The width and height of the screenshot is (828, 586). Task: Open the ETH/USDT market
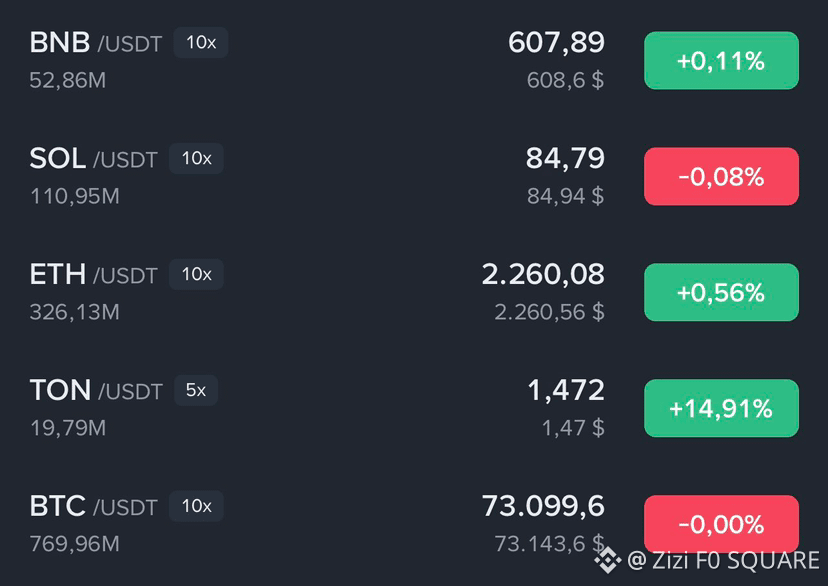coord(414,292)
